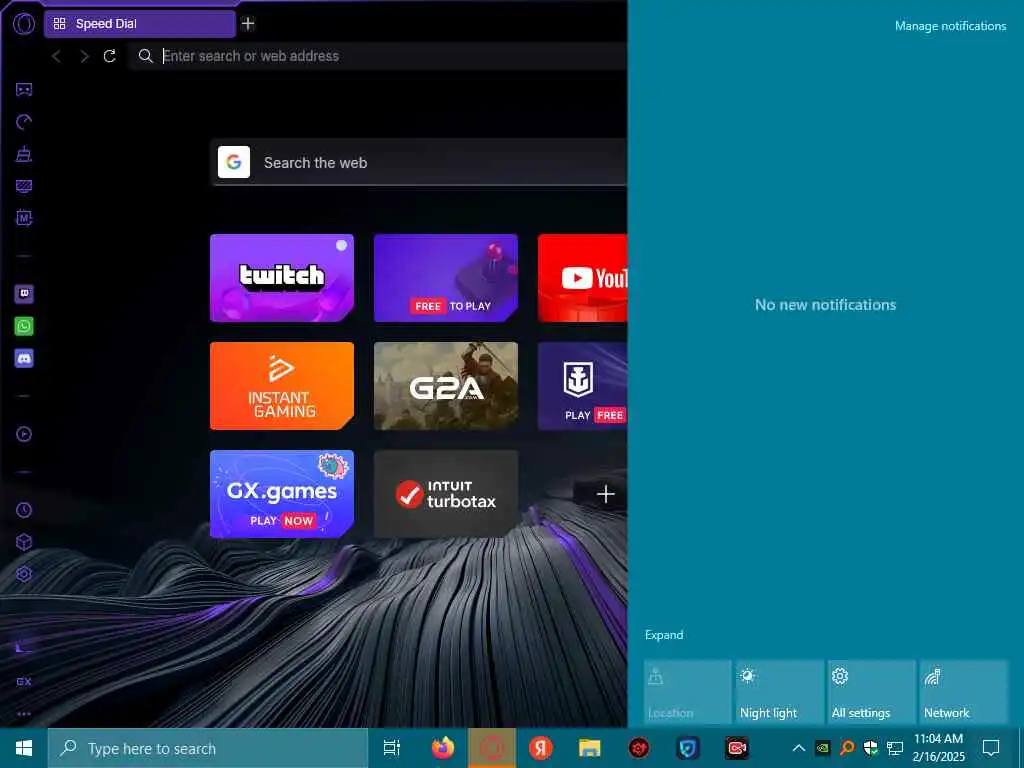Open the Instant Gaming speed dial tile
The image size is (1024, 768).
click(282, 386)
